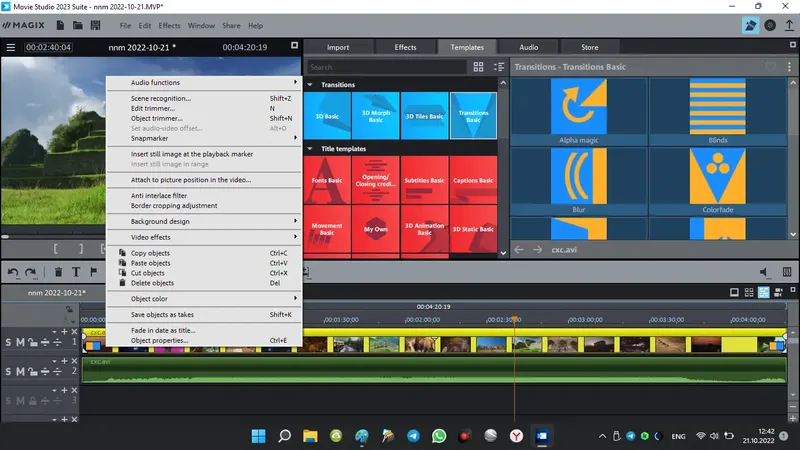The height and width of the screenshot is (450, 800).
Task: Click the favorites heart in Transitions header
Action: 770,66
